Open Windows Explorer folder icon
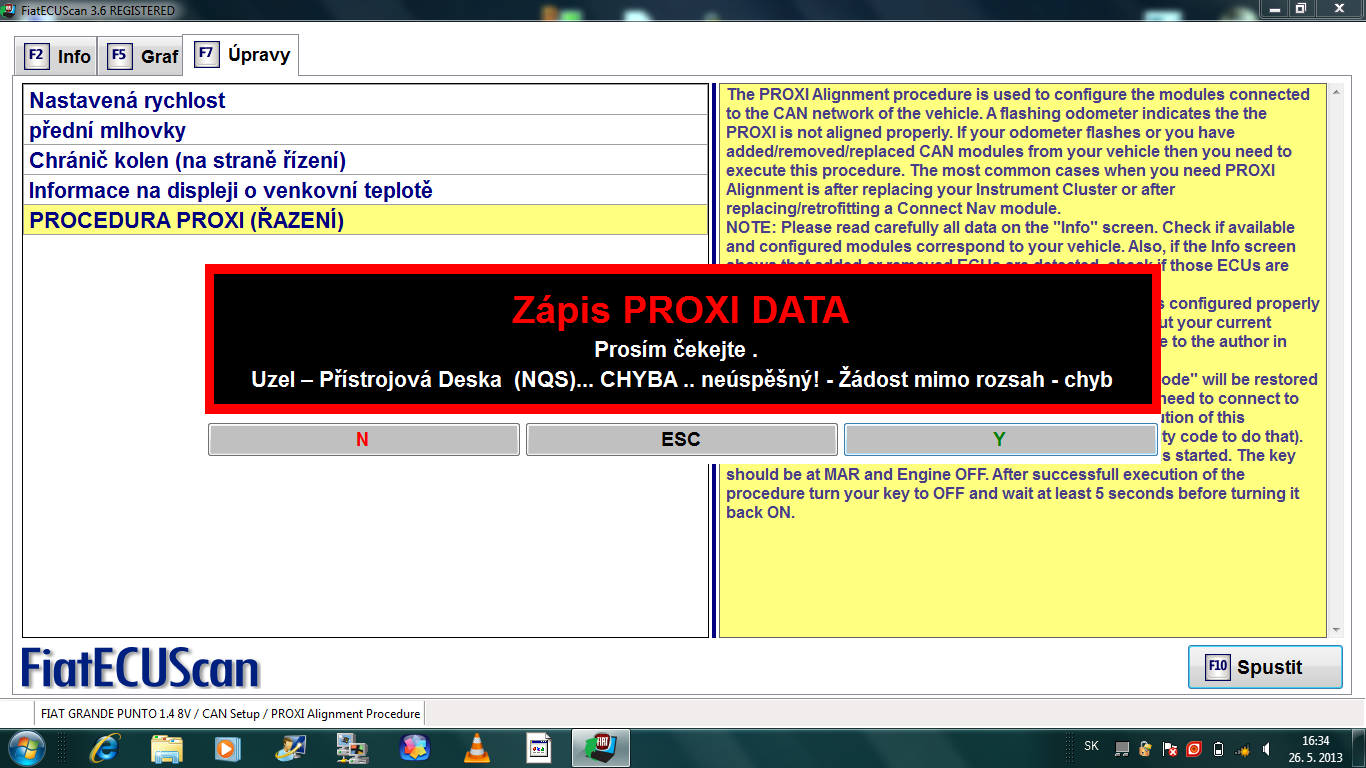1366x768 pixels. coord(166,747)
